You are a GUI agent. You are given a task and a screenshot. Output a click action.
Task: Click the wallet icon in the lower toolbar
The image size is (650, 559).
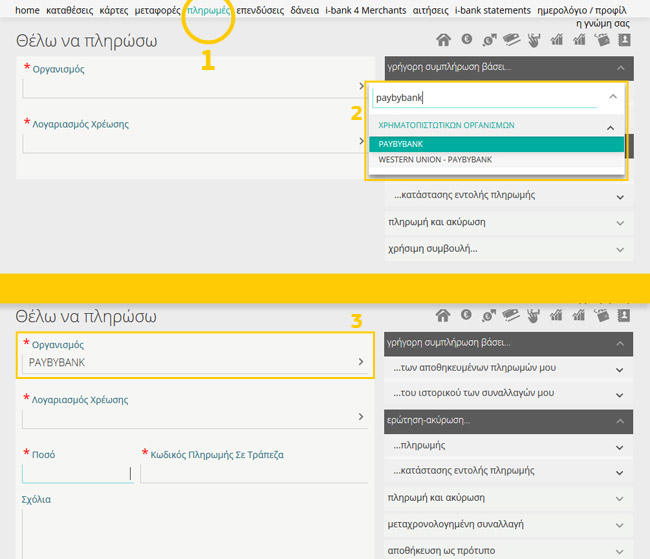pyautogui.click(x=602, y=316)
